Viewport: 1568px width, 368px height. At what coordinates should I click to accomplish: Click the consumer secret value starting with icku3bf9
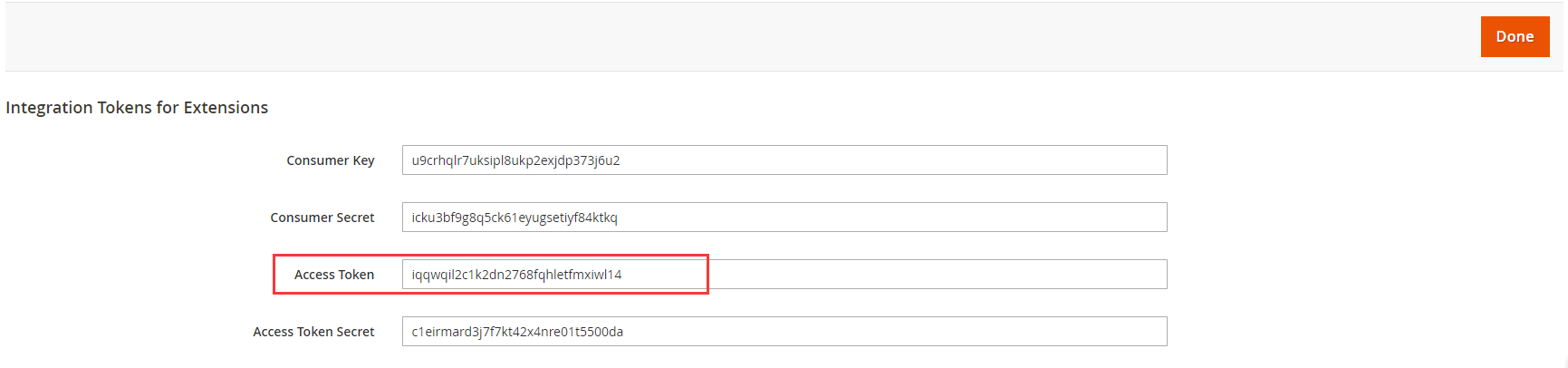(514, 218)
